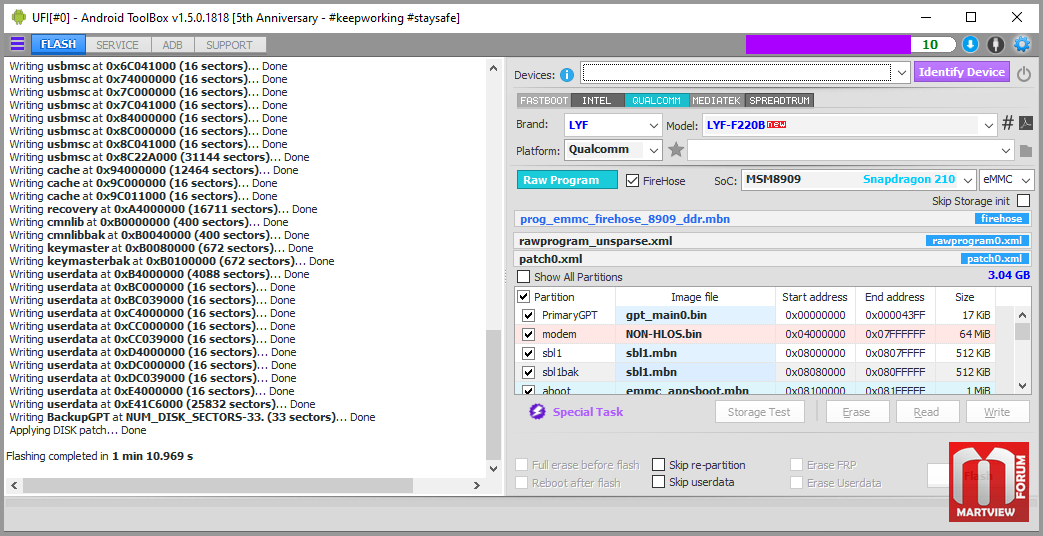Click the NON-HLOS.bin image file cell

[x=695, y=334]
